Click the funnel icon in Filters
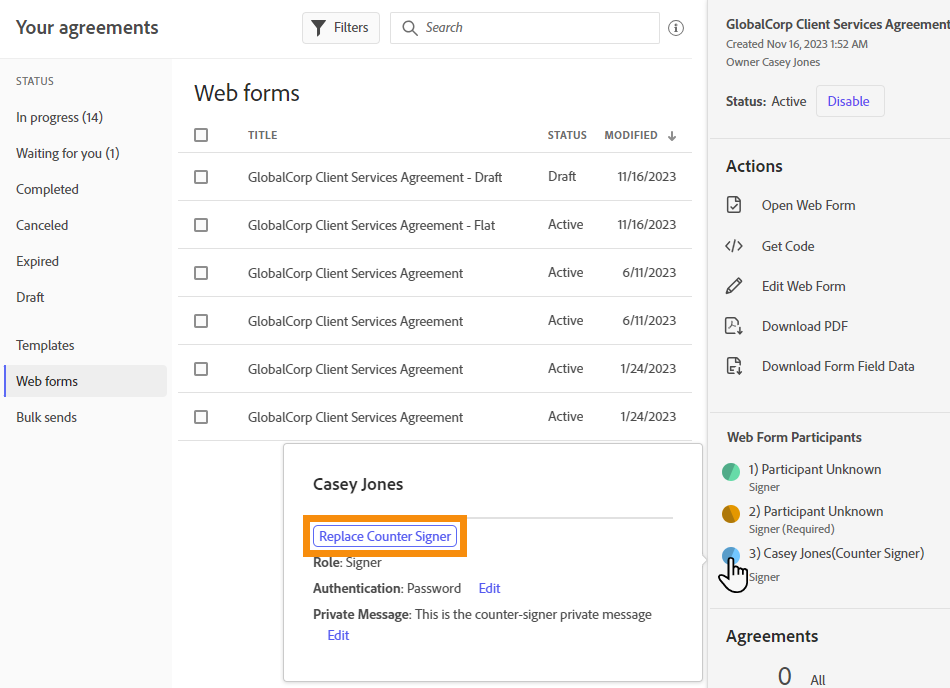Screen dimensions: 950x688 coord(318,28)
